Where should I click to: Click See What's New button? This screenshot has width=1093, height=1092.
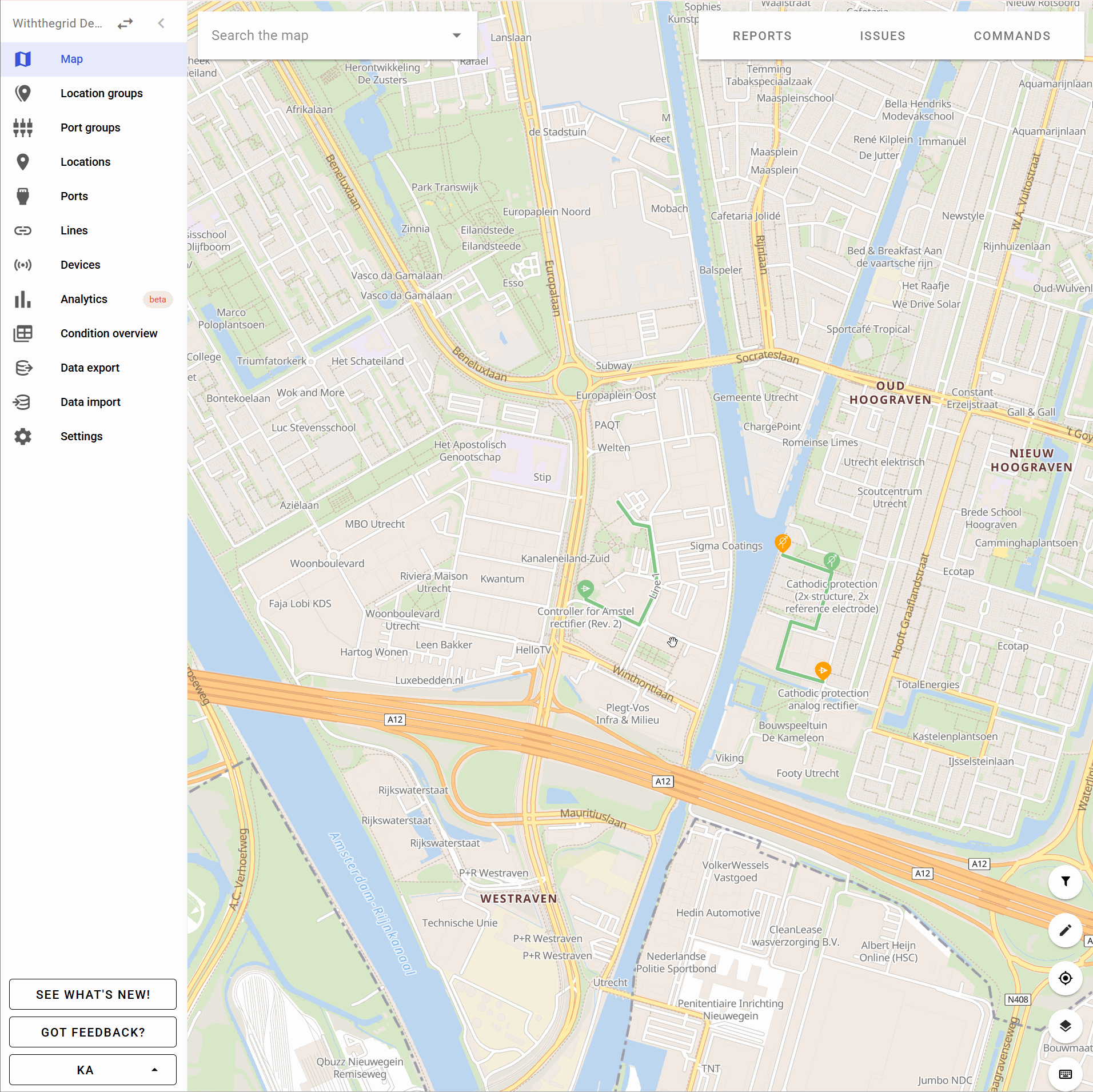[x=93, y=994]
